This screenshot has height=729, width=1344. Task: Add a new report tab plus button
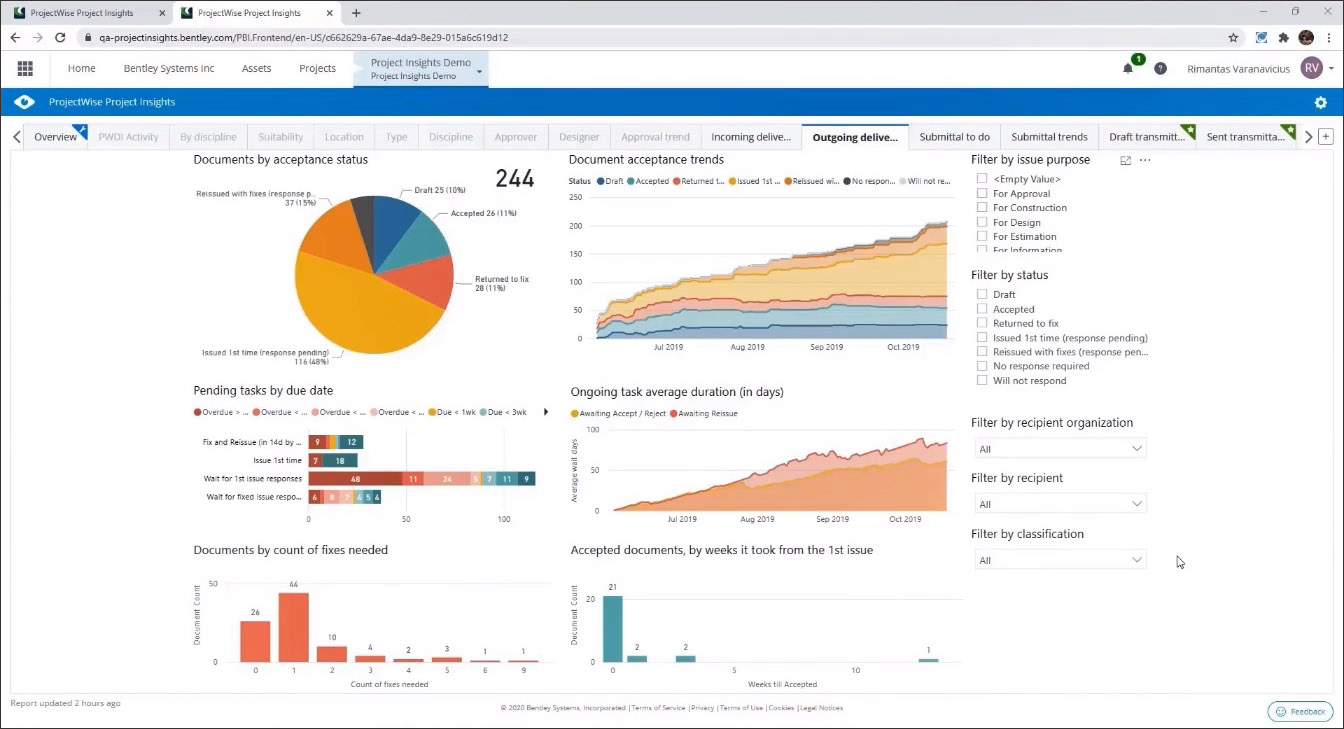click(x=1326, y=137)
